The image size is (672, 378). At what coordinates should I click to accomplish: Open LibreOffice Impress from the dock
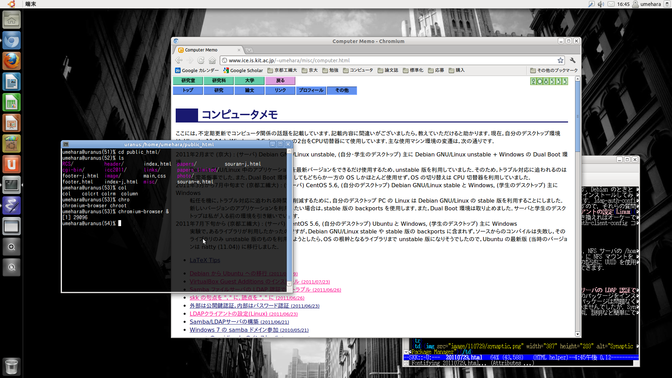(x=12, y=123)
